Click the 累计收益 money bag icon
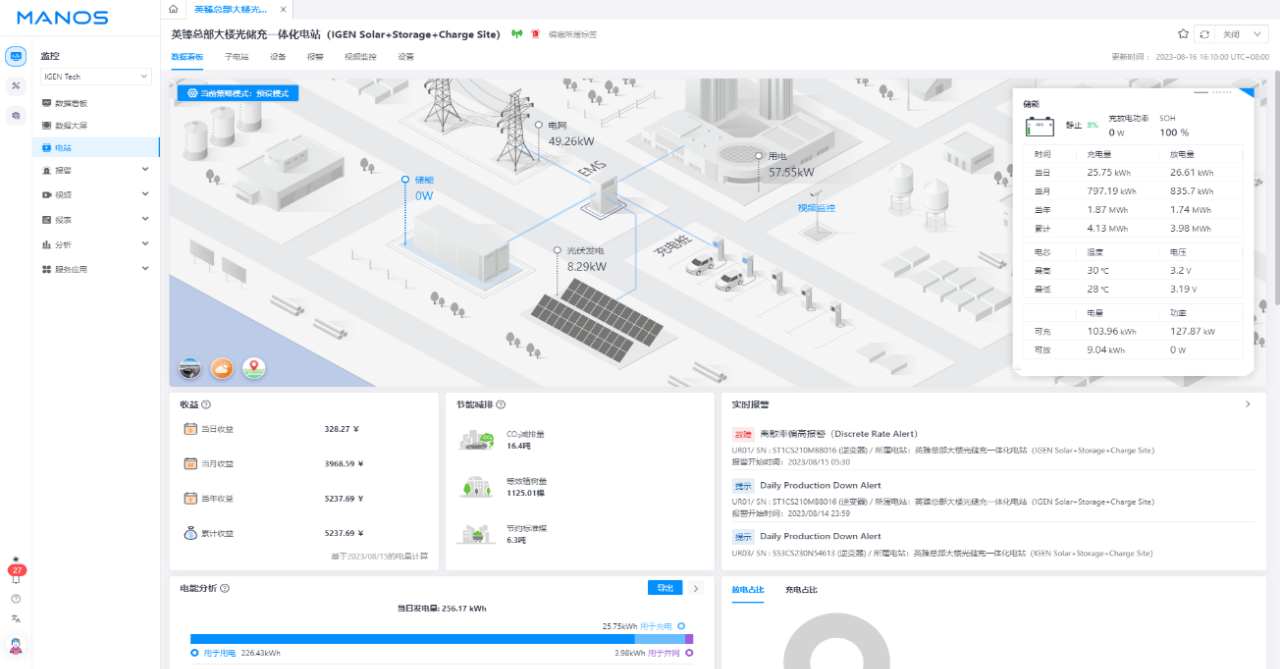This screenshot has height=669, width=1280. (190, 533)
